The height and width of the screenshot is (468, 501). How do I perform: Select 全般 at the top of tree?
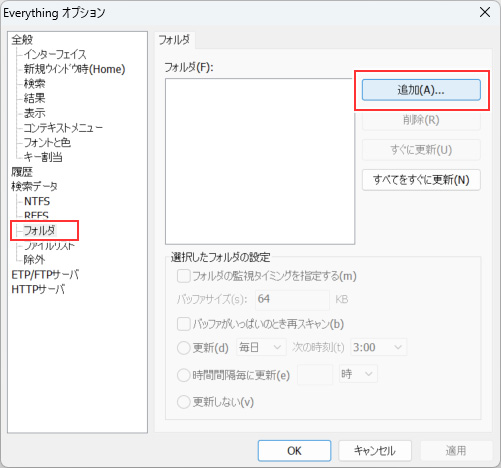(22, 40)
